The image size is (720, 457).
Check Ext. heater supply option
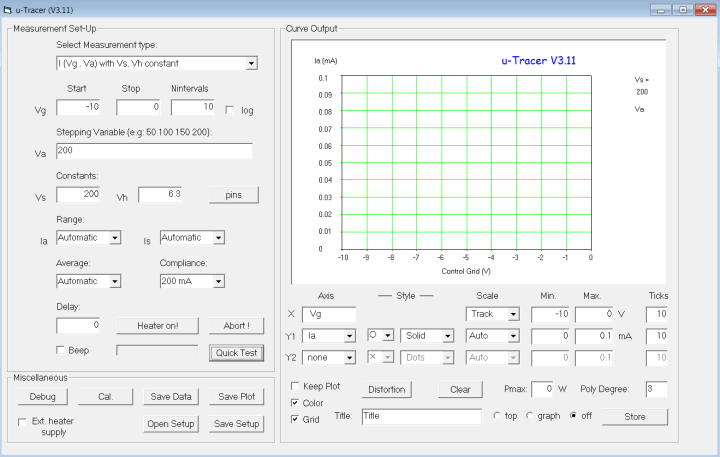coord(22,422)
